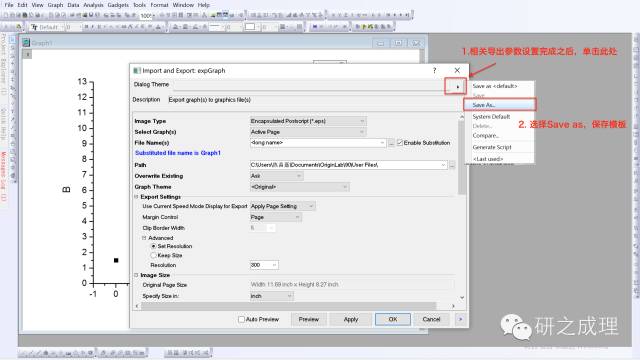The height and width of the screenshot is (360, 640).
Task: Click the layer 1 icon in Graph1 window
Action: point(27,54)
